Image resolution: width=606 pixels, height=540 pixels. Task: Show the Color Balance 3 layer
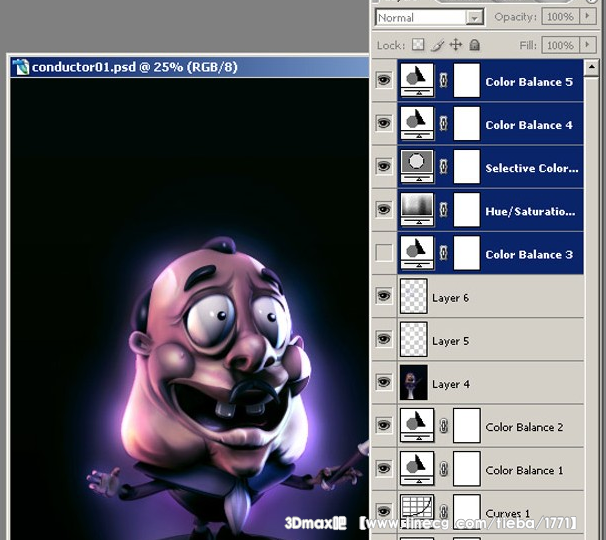[384, 253]
